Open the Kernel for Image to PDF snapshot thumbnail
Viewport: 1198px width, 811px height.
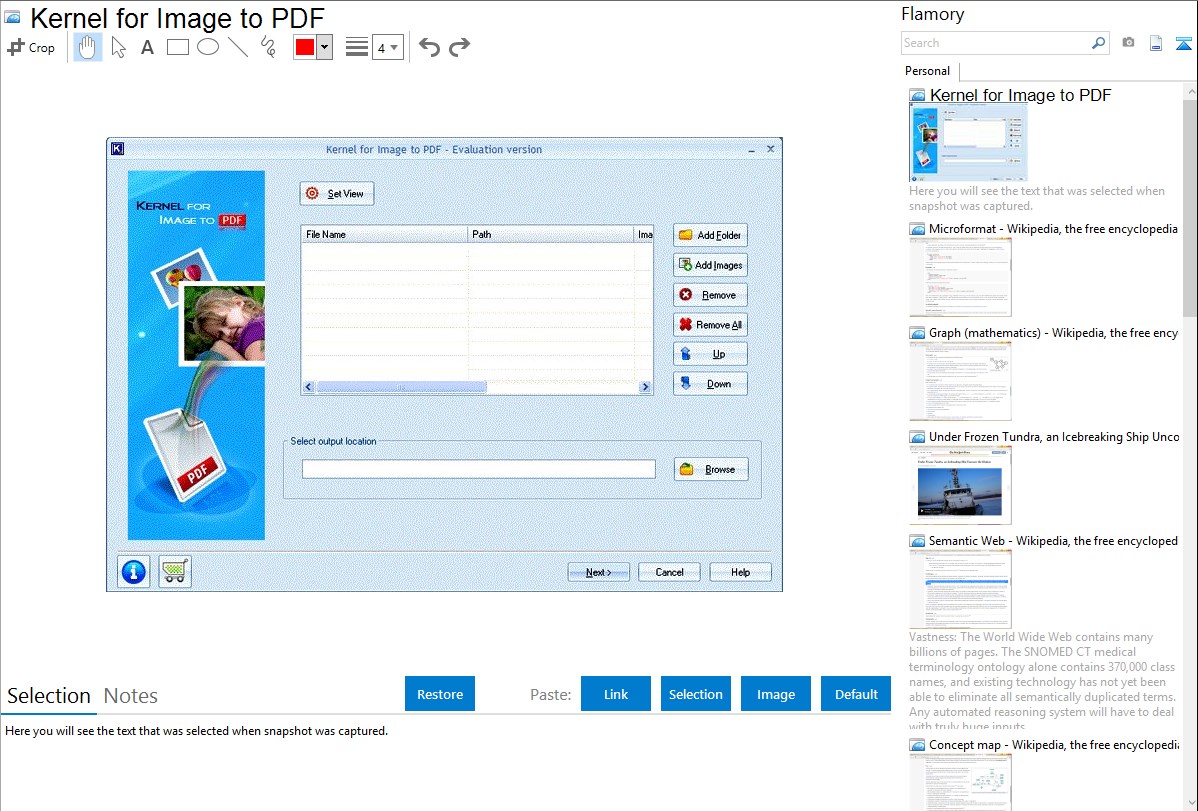tap(968, 143)
